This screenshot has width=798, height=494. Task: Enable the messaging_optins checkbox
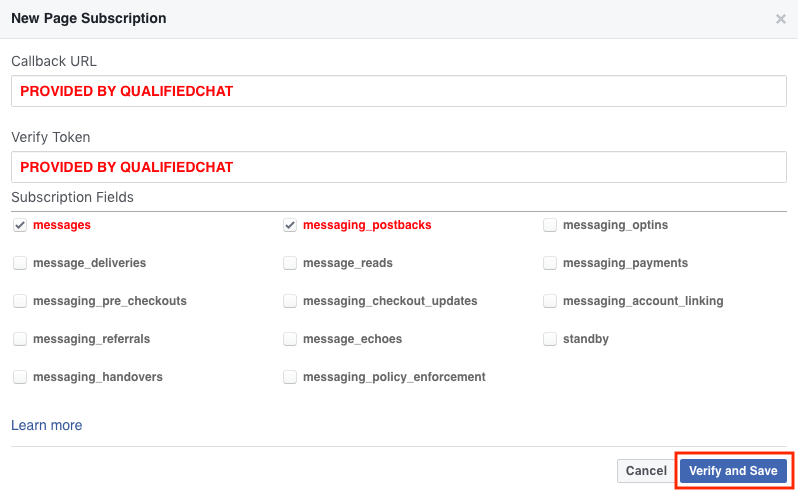click(550, 225)
